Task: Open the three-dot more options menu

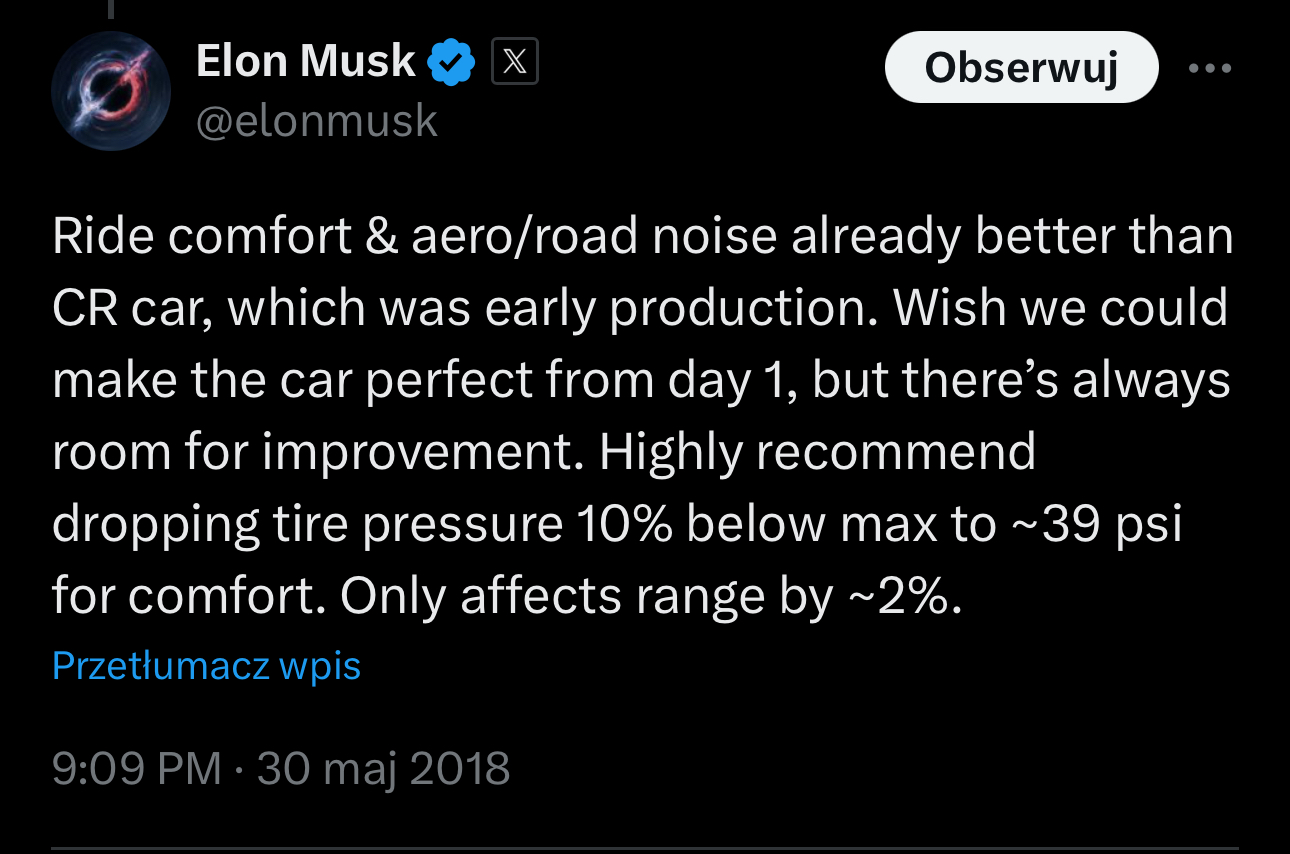Action: tap(1210, 69)
